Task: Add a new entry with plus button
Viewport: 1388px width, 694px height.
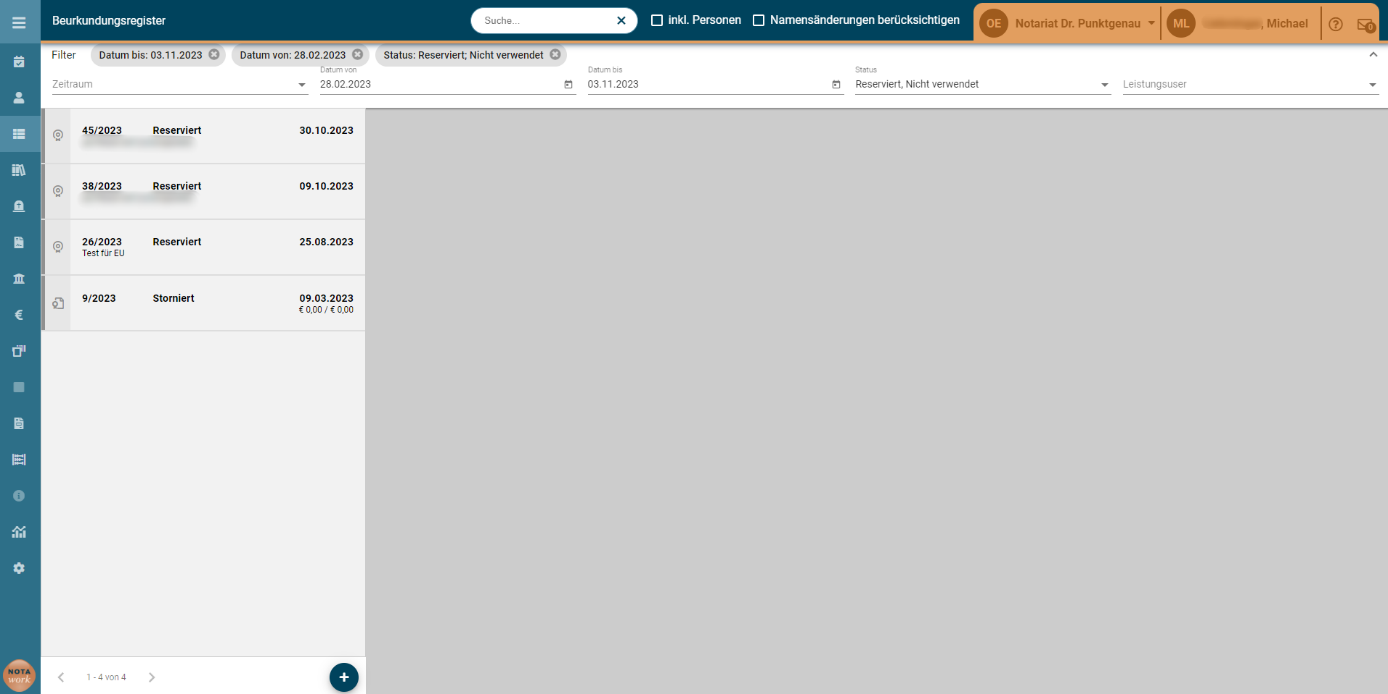Action: point(344,677)
